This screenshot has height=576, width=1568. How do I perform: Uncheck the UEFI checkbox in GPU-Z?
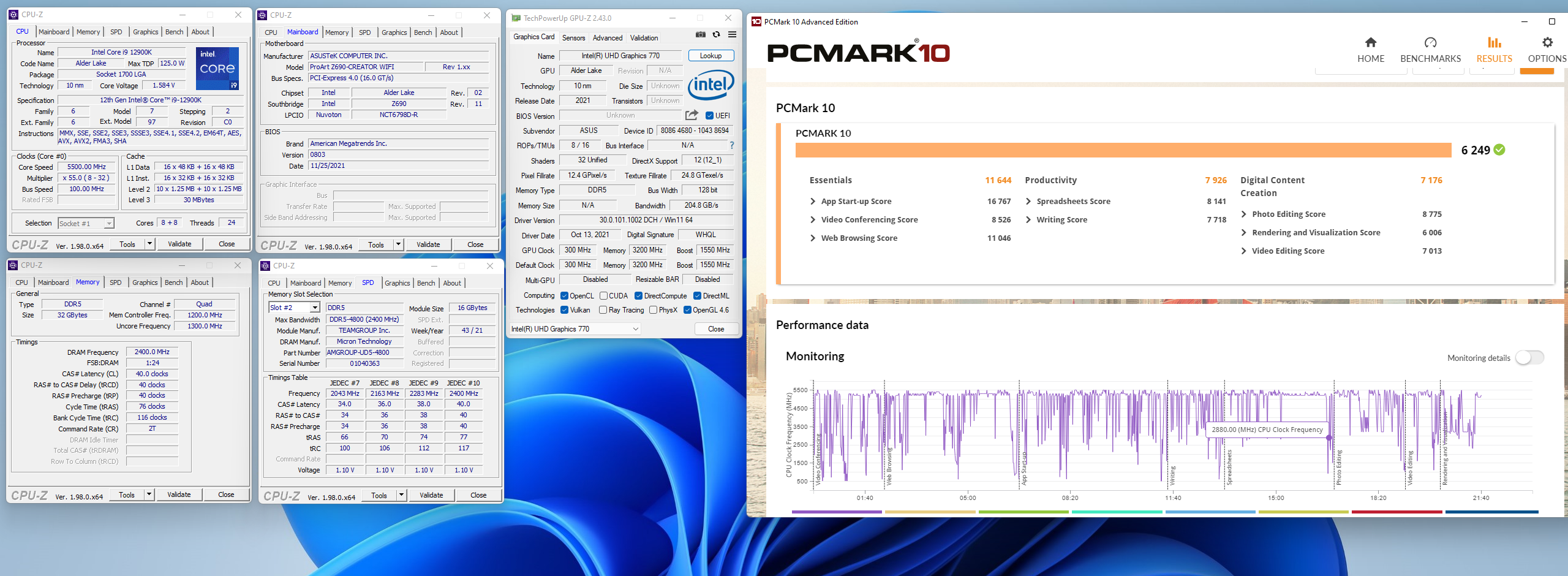point(709,116)
